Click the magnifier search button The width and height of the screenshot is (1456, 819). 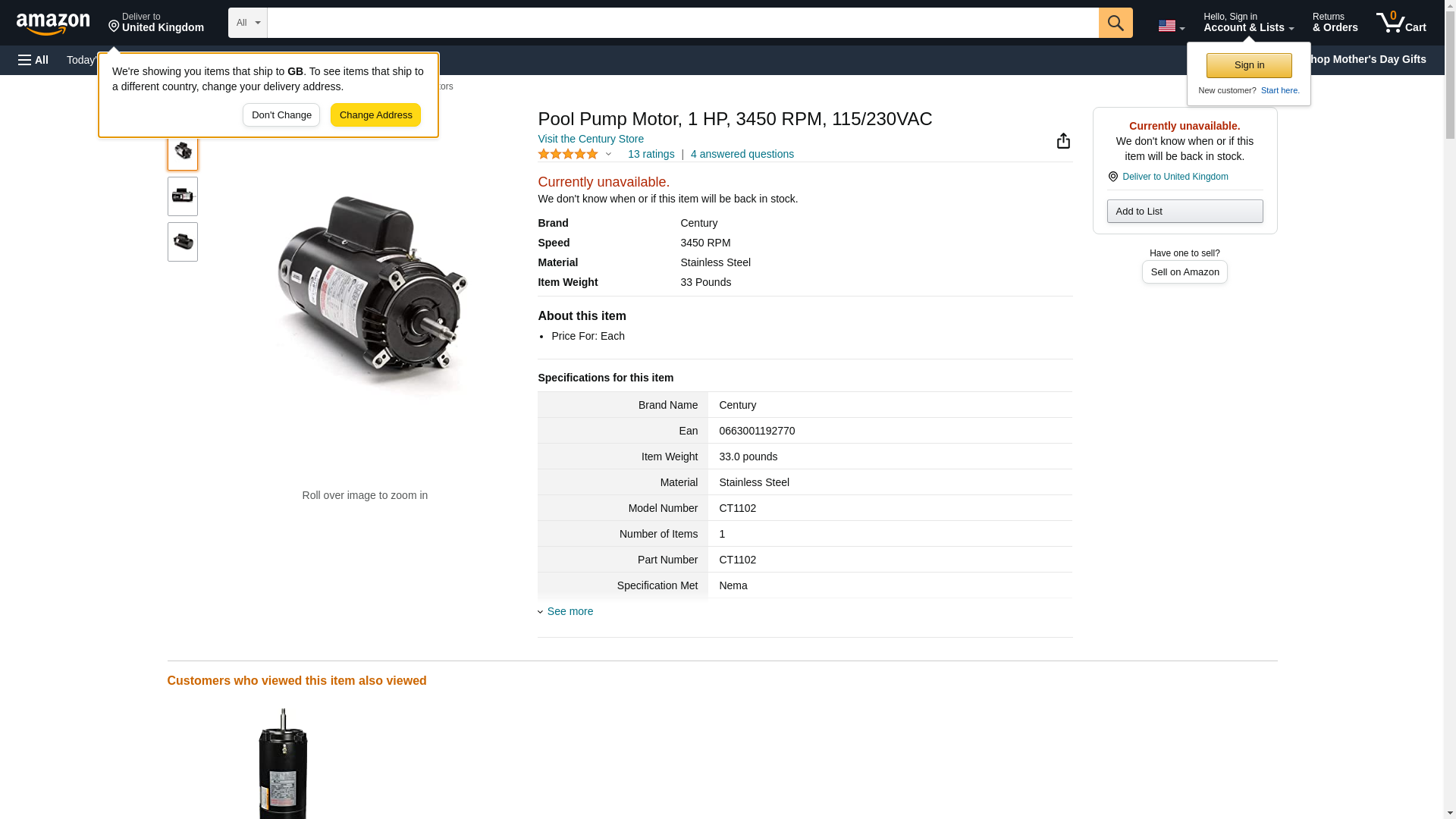1115,23
